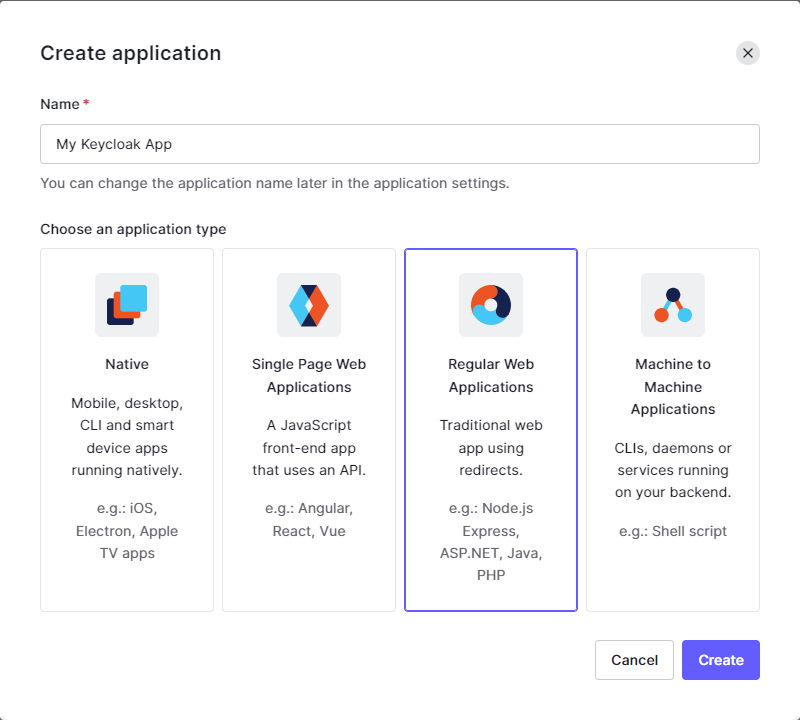Click the Single Page Web Applications diamond icon
This screenshot has width=800, height=720.
[x=309, y=305]
